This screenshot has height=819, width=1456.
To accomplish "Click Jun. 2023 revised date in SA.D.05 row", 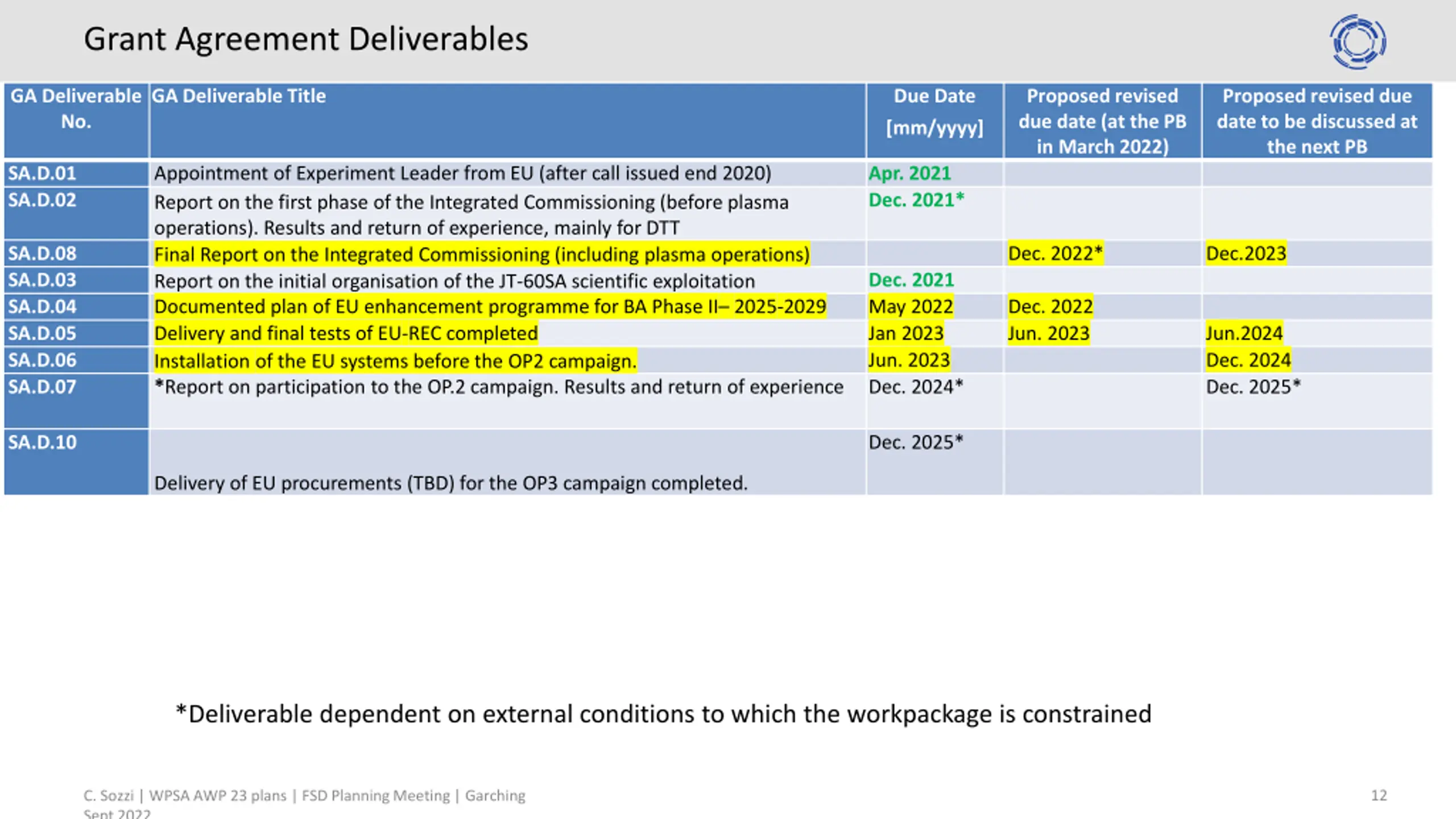I will coord(1049,333).
